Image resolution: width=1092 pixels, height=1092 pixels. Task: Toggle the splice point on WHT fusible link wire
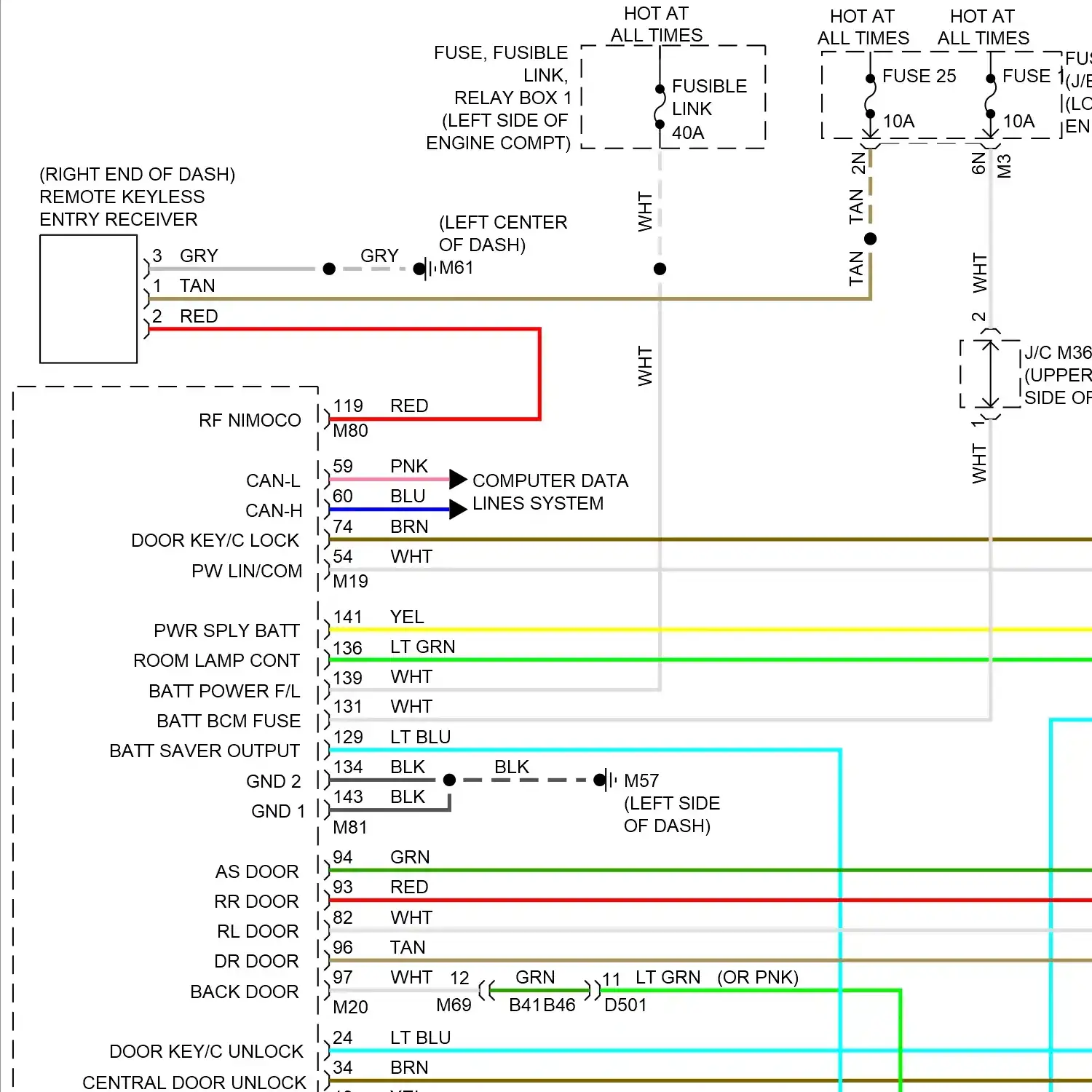(659, 269)
